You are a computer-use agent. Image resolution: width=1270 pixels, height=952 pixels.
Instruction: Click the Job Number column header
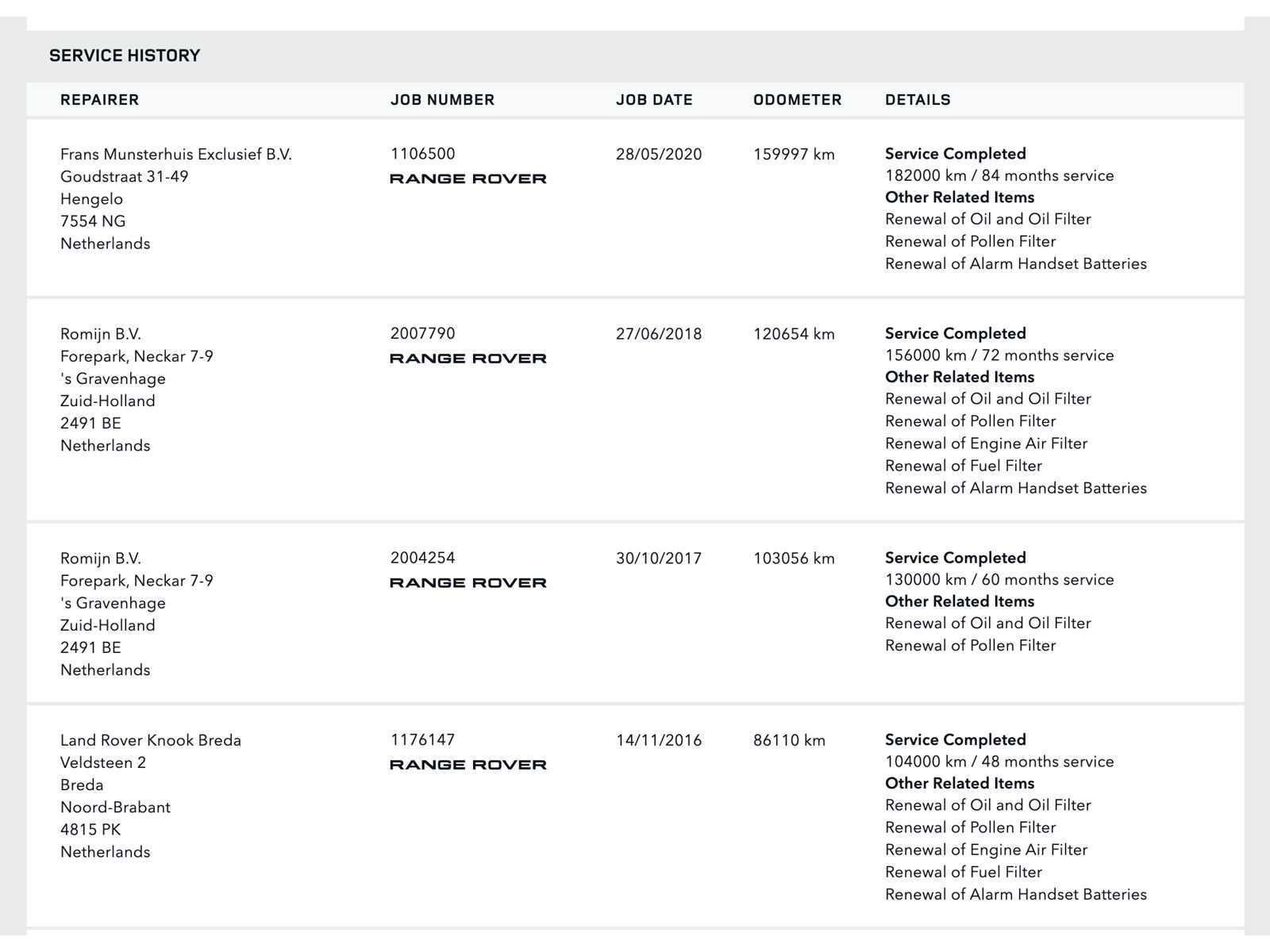tap(442, 100)
